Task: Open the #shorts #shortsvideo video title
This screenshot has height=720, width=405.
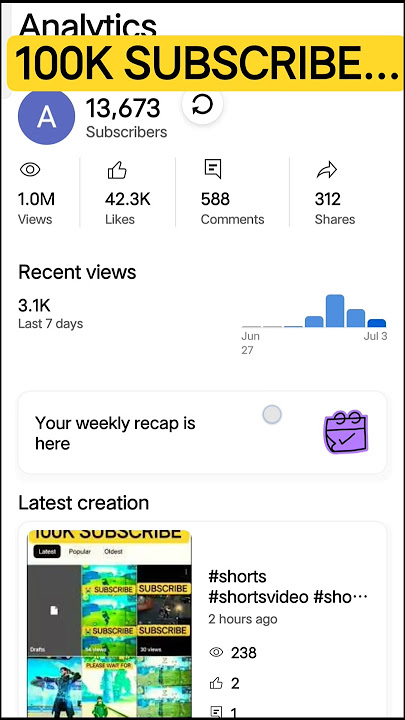Action: pyautogui.click(x=288, y=586)
